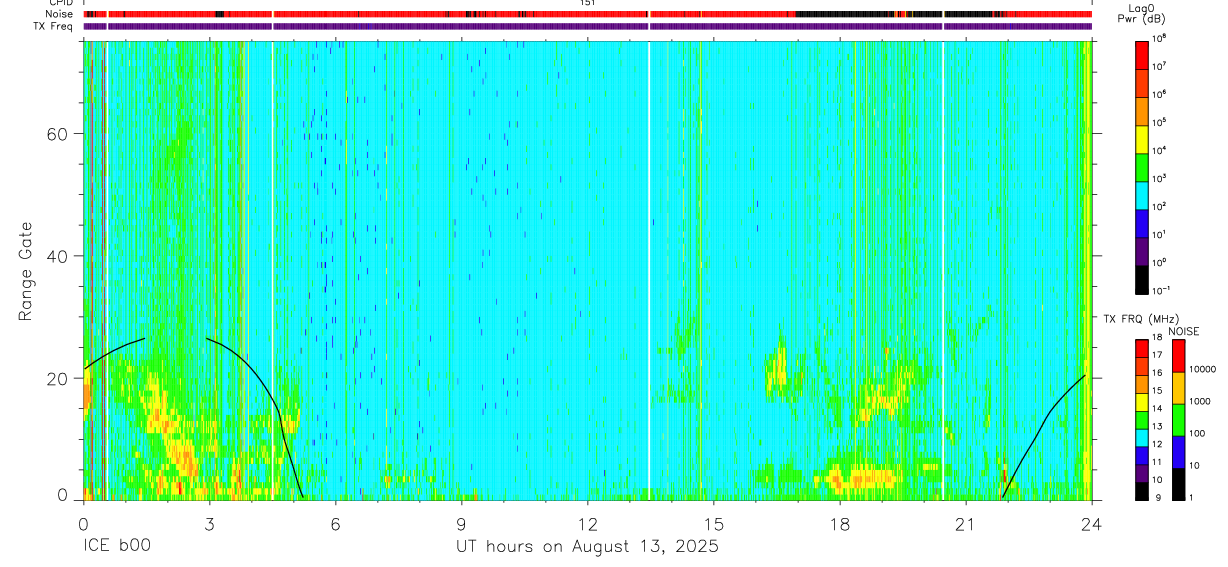Screen dimensions: 1228x567
Task: Click x-axis tick label 12
Action: click(587, 524)
